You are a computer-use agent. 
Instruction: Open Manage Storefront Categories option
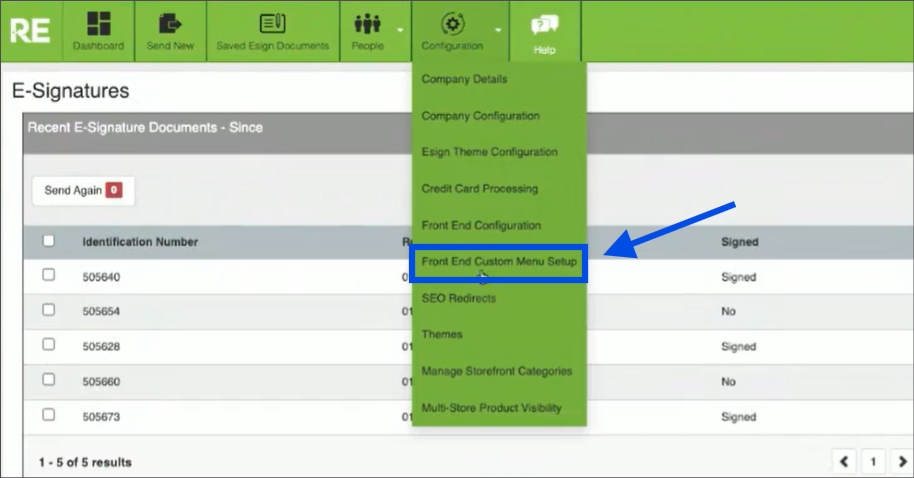496,371
